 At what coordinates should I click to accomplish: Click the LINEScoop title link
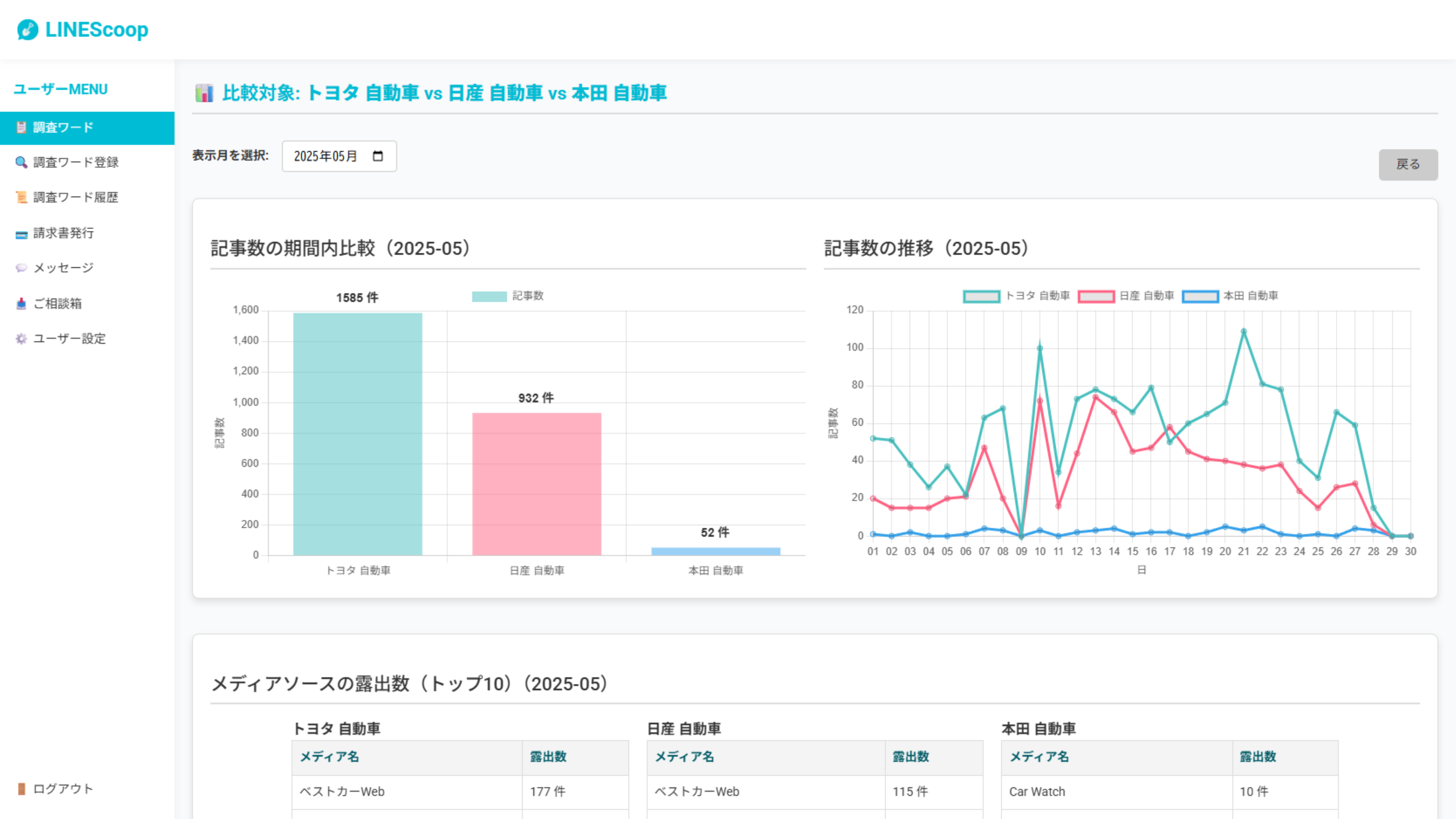pyautogui.click(x=97, y=30)
